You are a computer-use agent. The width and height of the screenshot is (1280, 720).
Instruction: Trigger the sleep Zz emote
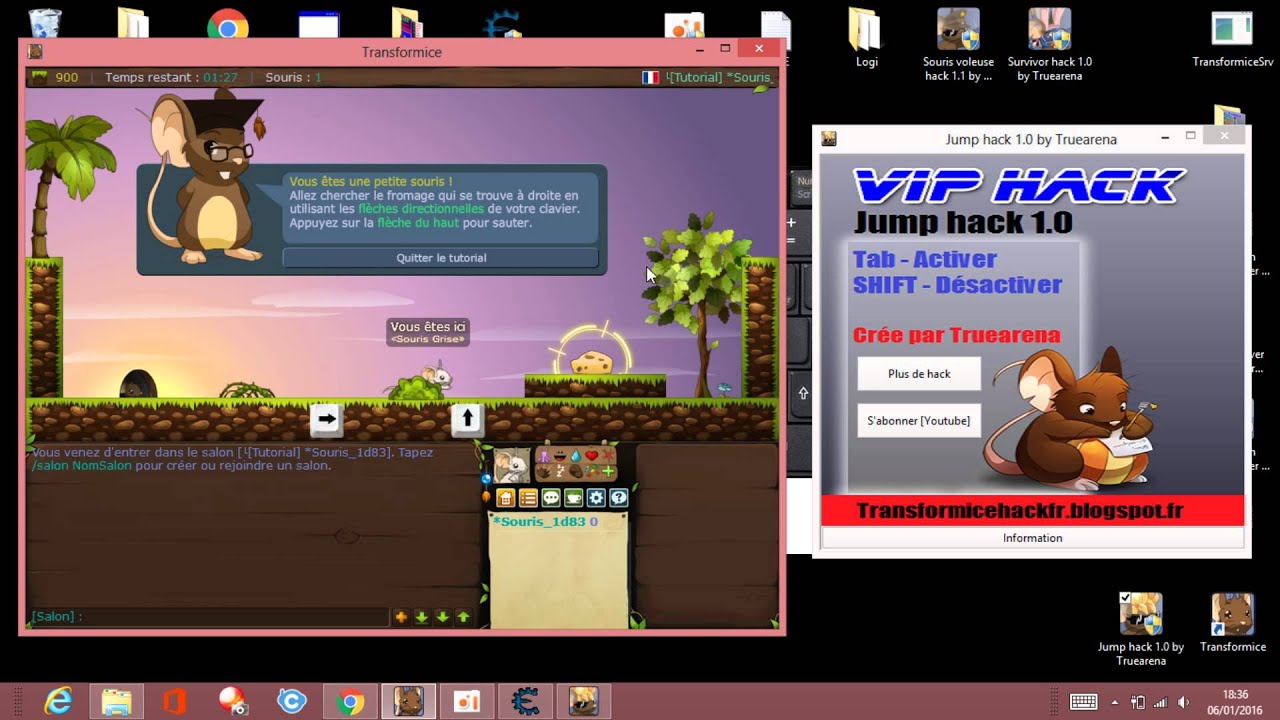pyautogui.click(x=560, y=472)
